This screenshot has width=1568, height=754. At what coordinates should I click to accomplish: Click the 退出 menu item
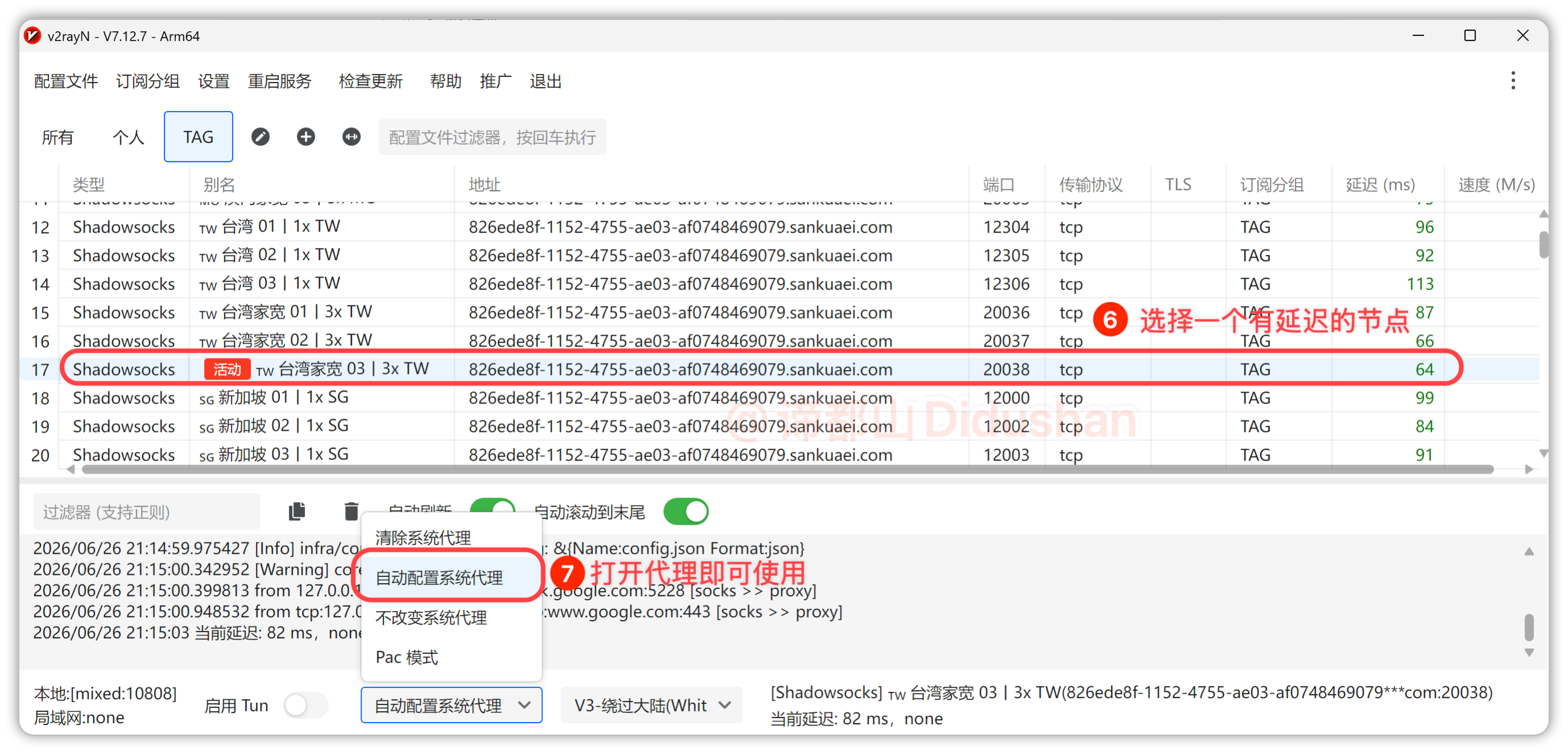pyautogui.click(x=545, y=81)
